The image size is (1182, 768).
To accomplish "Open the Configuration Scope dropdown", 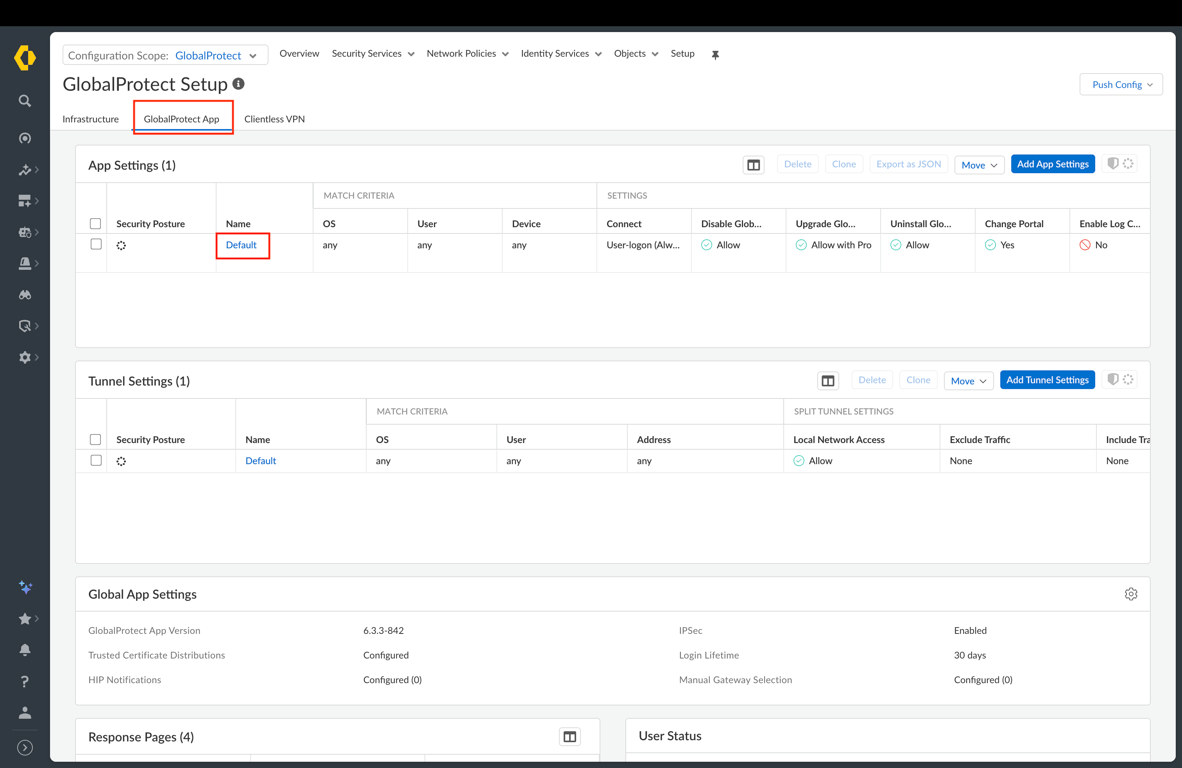I will point(165,55).
